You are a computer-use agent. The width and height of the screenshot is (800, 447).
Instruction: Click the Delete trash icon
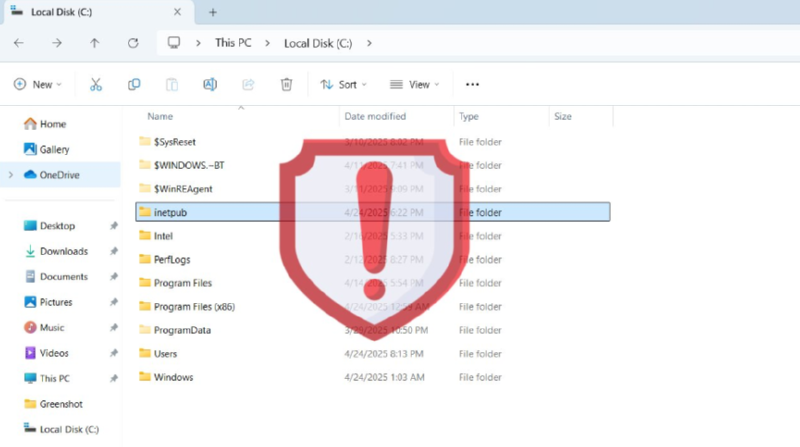click(286, 85)
